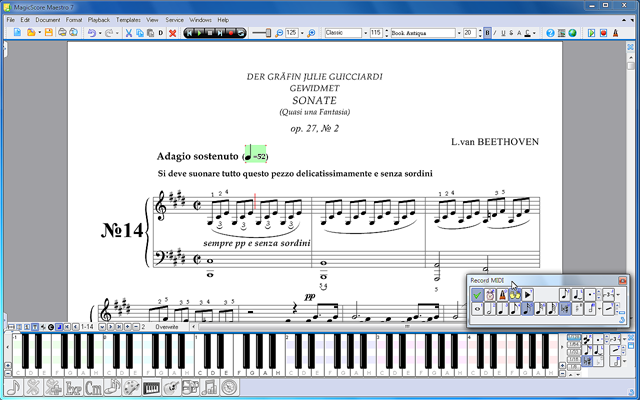640x400 pixels.
Task: Click the Open file folder icon
Action: [31, 33]
